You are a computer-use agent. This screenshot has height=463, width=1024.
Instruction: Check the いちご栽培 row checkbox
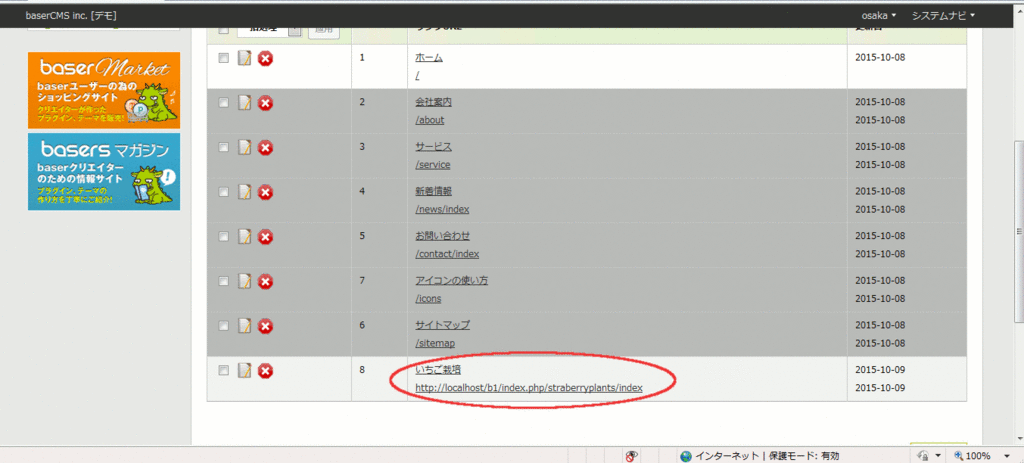click(223, 370)
